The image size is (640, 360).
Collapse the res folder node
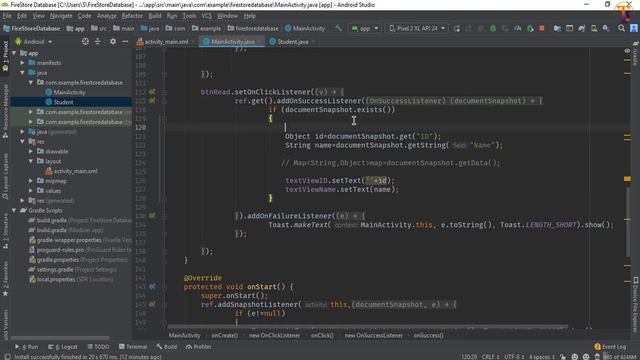(x=22, y=142)
